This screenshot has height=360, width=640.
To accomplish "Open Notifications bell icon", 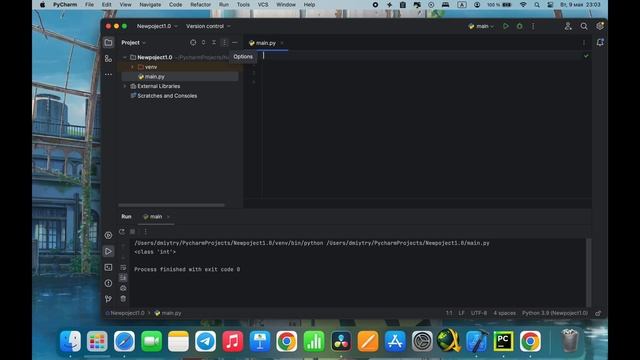I will pyautogui.click(x=600, y=42).
